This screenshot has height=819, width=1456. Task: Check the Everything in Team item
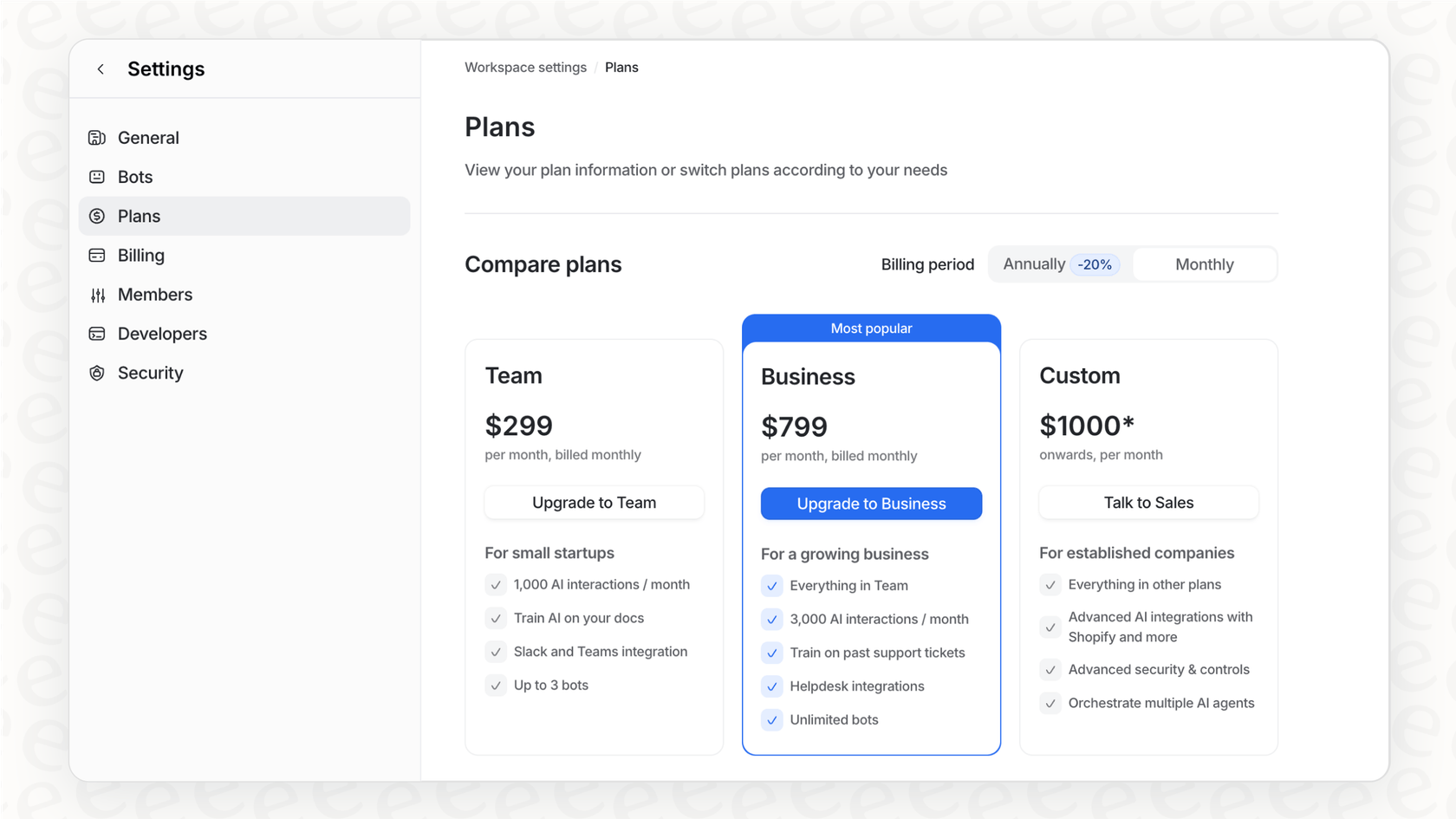click(771, 586)
